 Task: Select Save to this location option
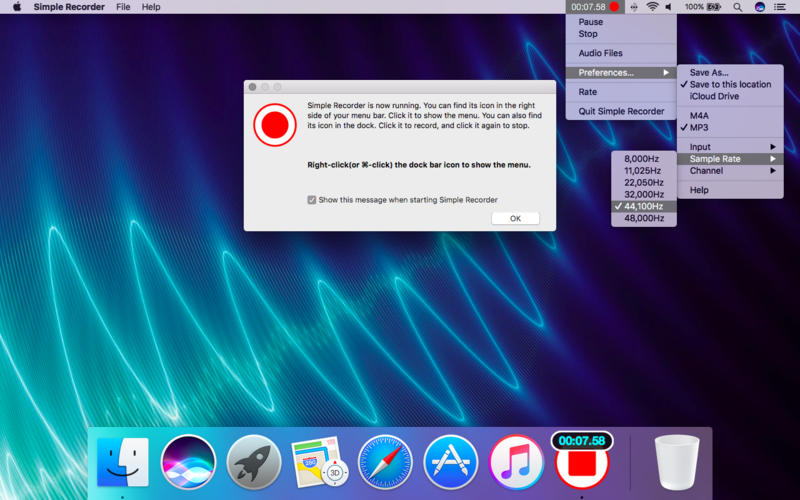tap(730, 85)
